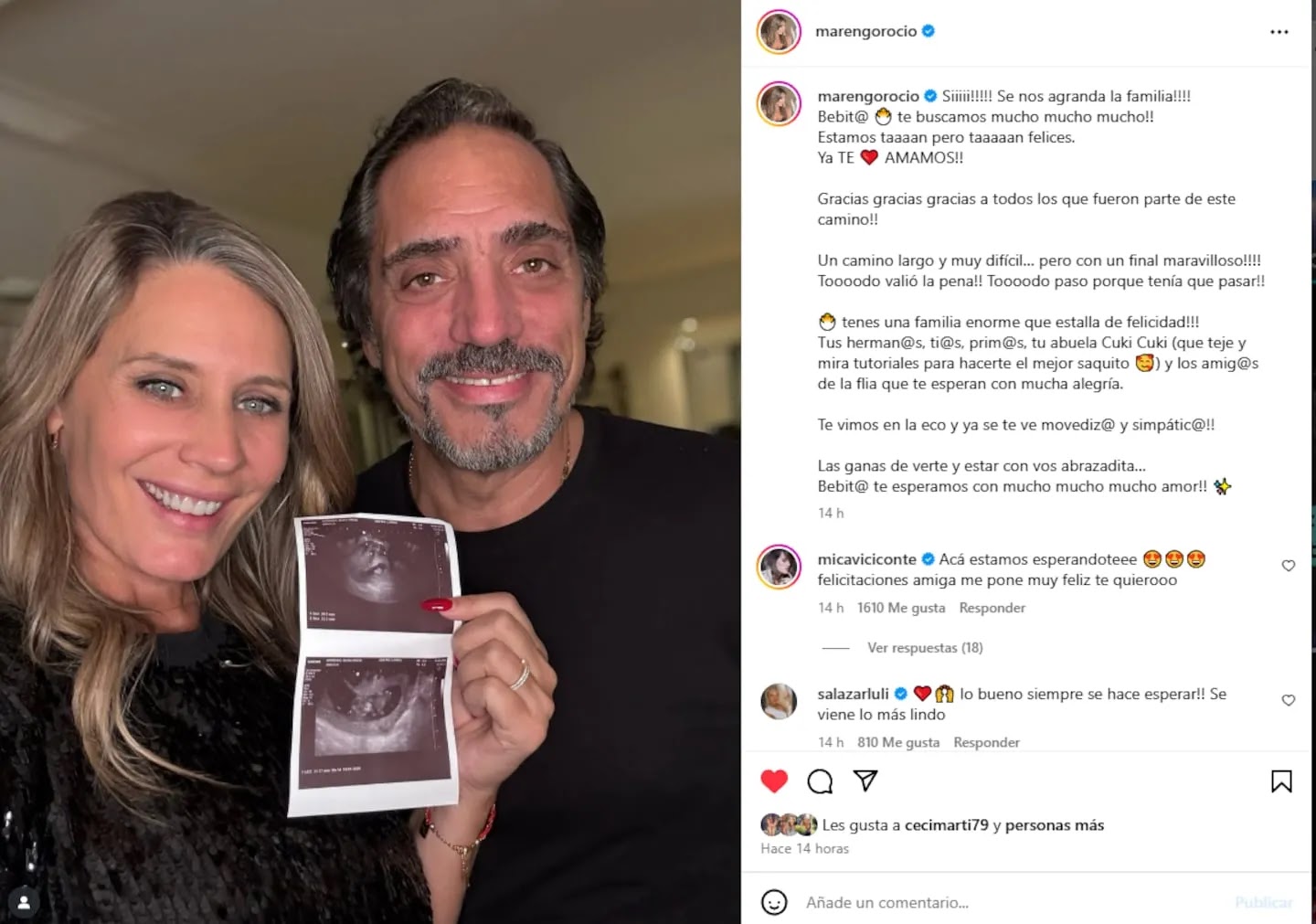View 810 Me gusta on salazarluli comment
The height and width of the screenshot is (924, 1316).
(898, 742)
